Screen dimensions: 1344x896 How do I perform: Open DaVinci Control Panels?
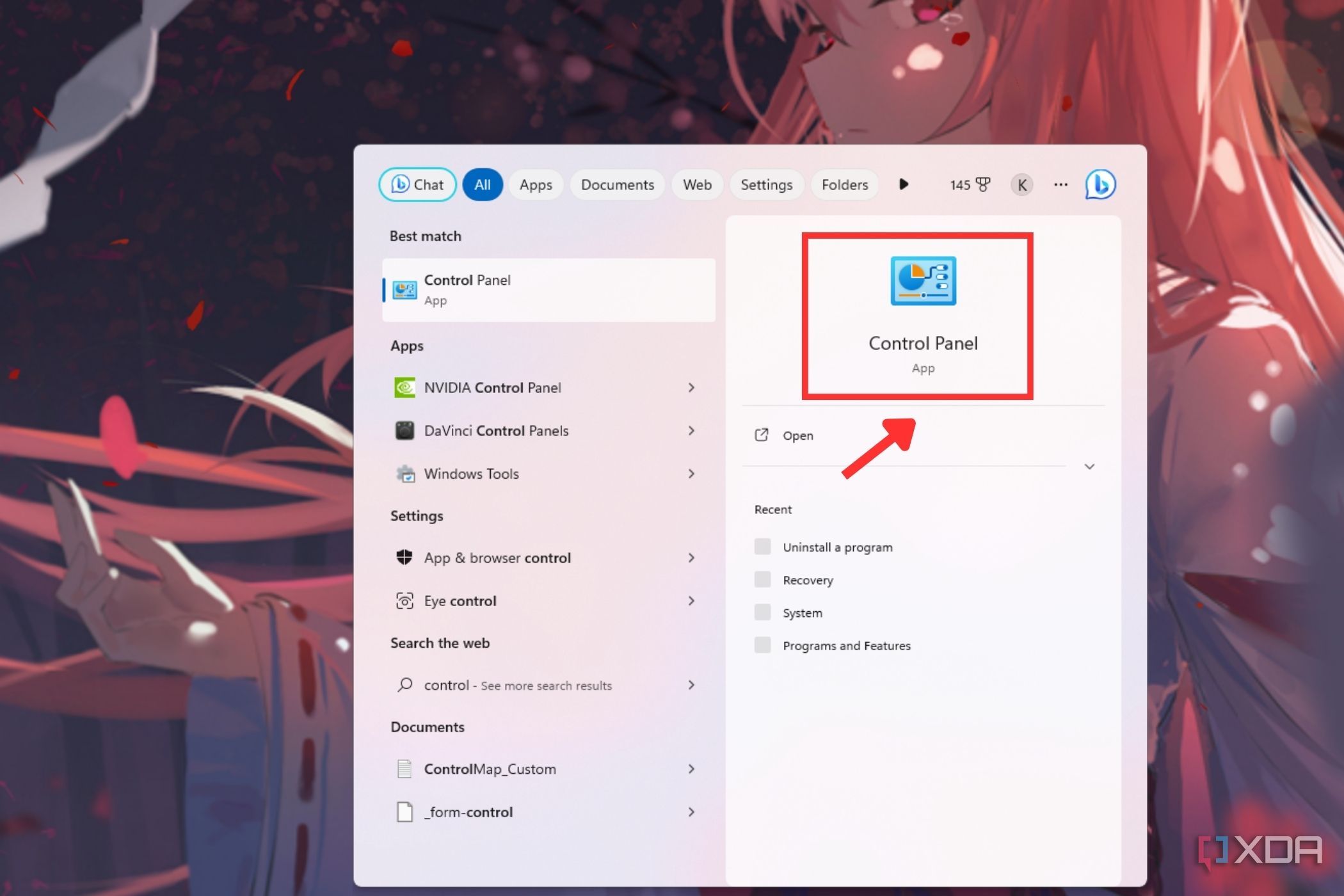tap(497, 430)
